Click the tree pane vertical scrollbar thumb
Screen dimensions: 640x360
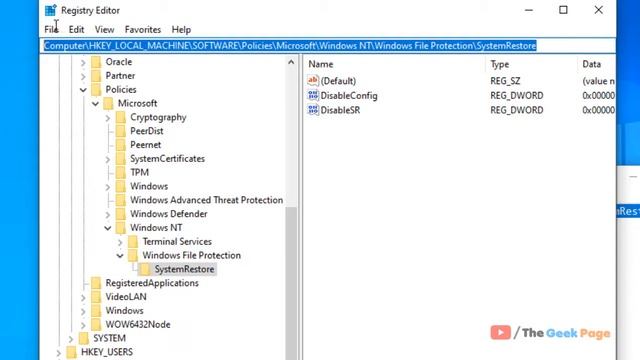[291, 284]
